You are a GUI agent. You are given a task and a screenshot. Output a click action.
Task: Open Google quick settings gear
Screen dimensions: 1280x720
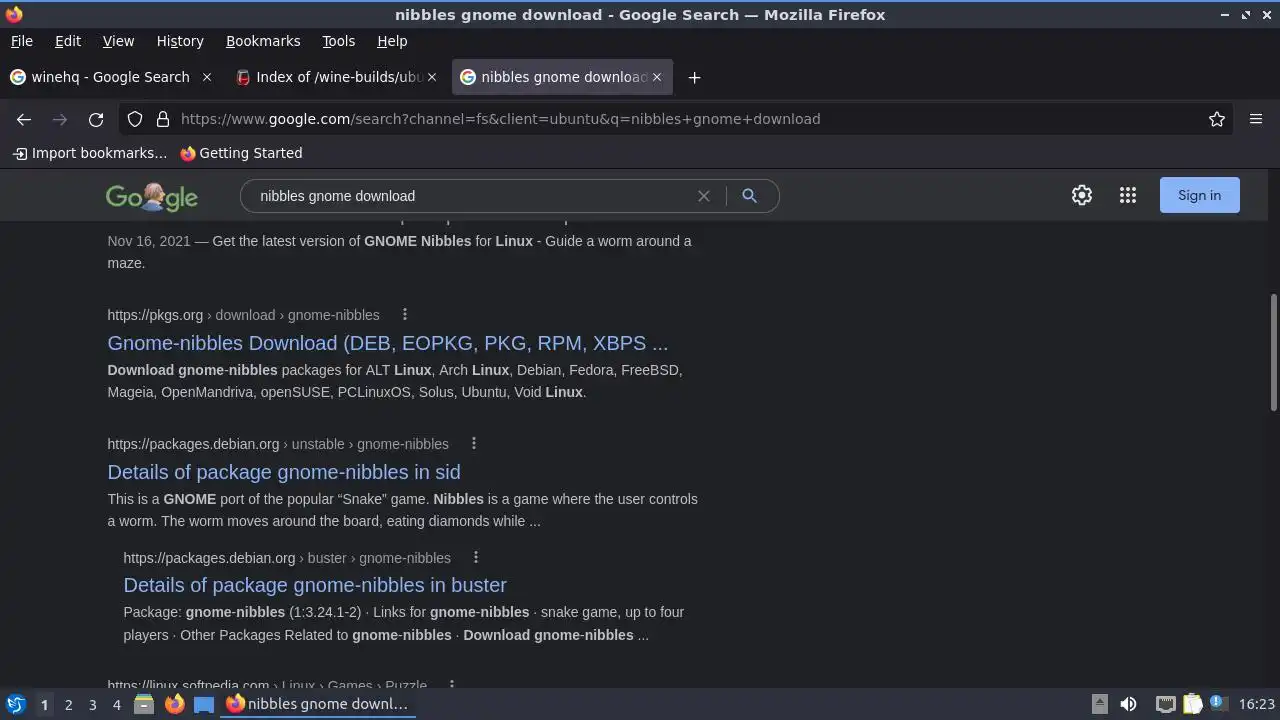1082,196
